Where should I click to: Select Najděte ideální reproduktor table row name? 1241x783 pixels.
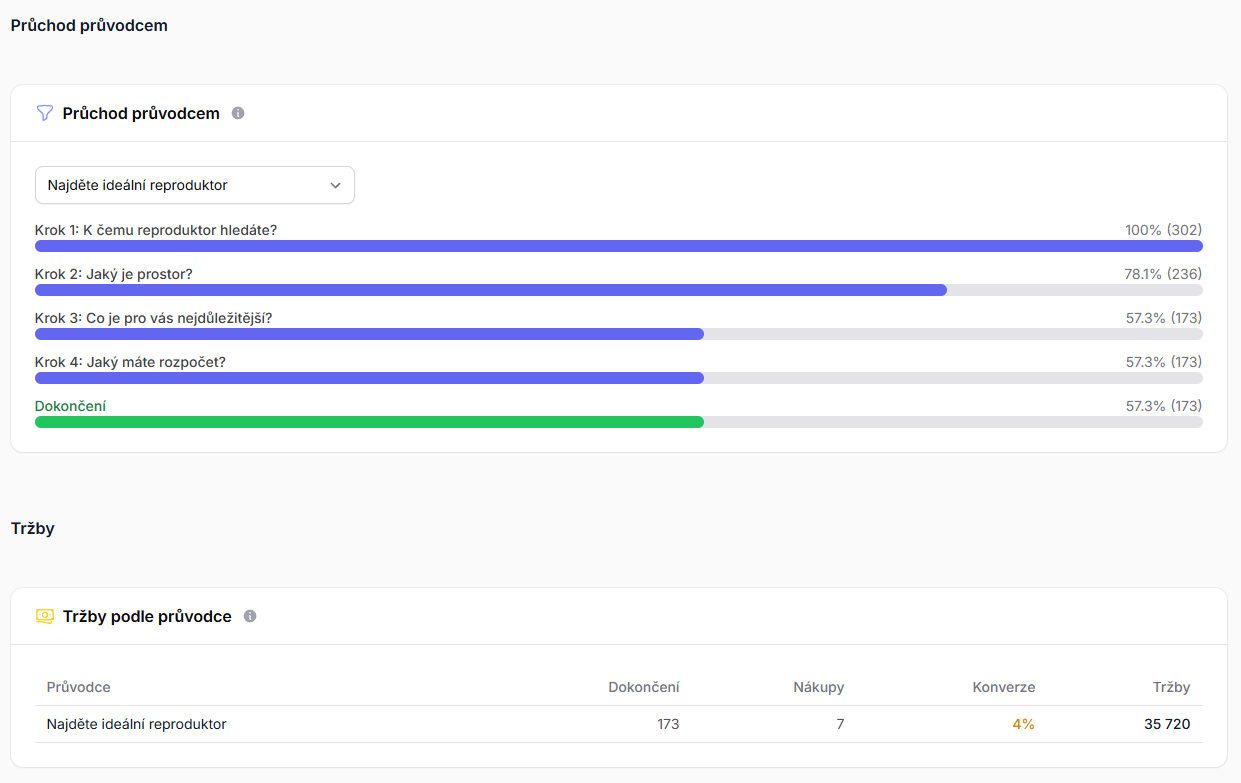coord(137,724)
